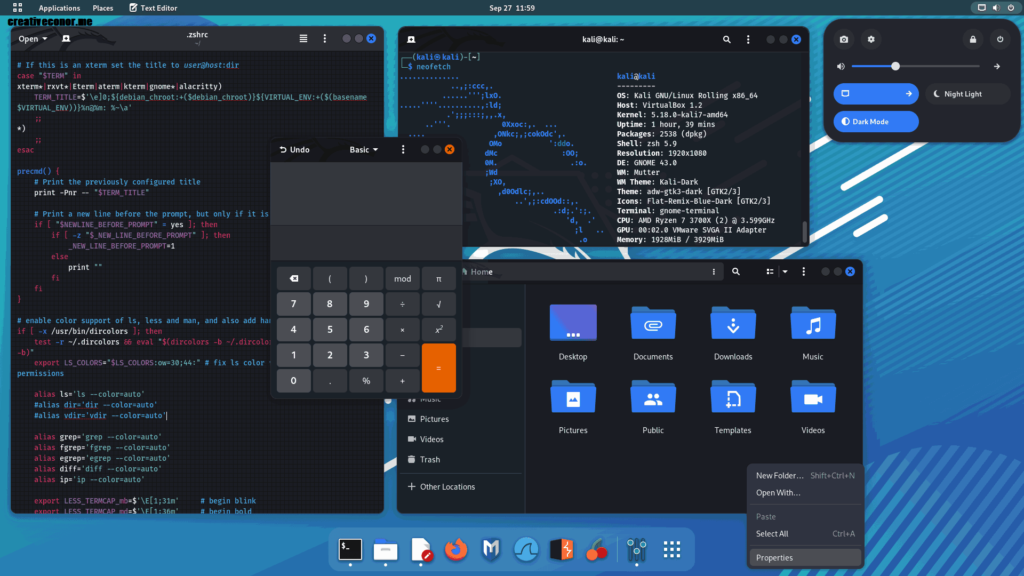Launch Wireshark from the dock
The image size is (1024, 576).
(x=526, y=549)
